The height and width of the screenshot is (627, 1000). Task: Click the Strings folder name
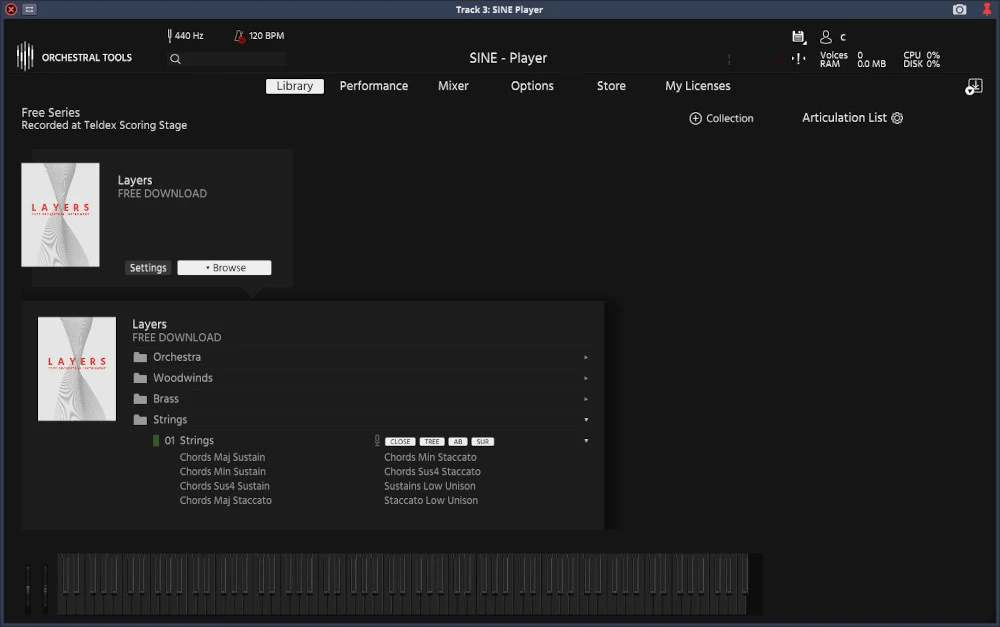(x=170, y=420)
